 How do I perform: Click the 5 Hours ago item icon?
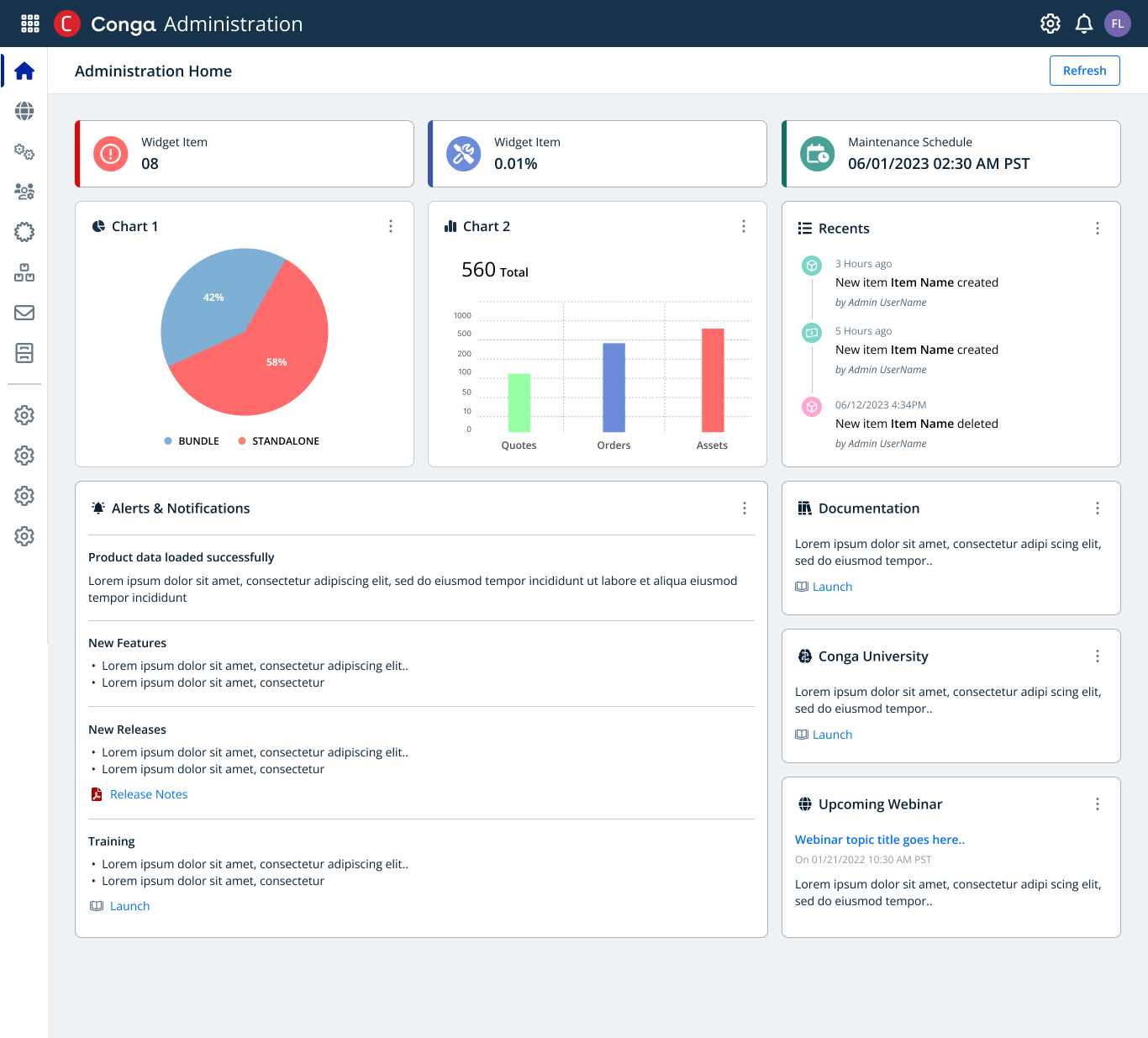click(x=812, y=333)
